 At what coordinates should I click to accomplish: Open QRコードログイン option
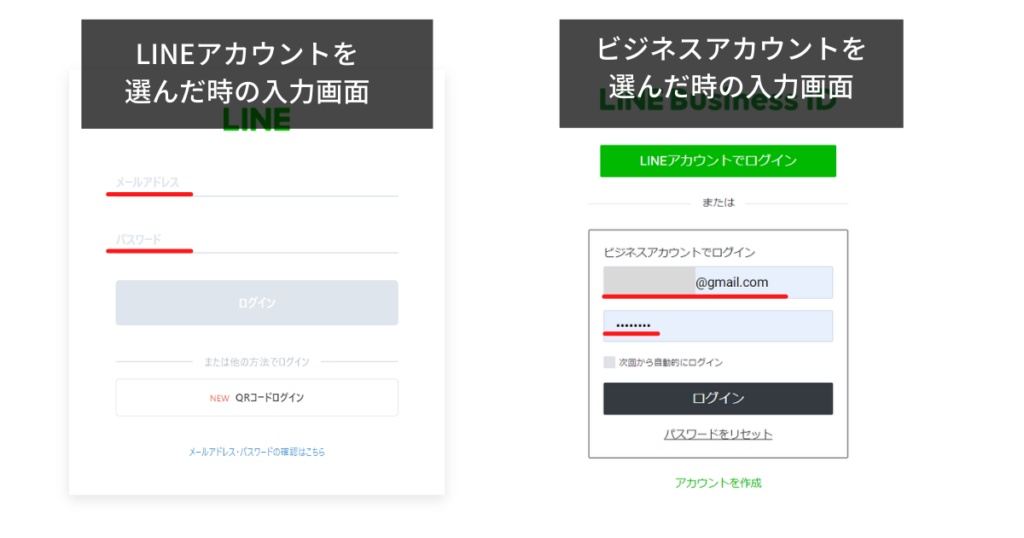coord(257,398)
